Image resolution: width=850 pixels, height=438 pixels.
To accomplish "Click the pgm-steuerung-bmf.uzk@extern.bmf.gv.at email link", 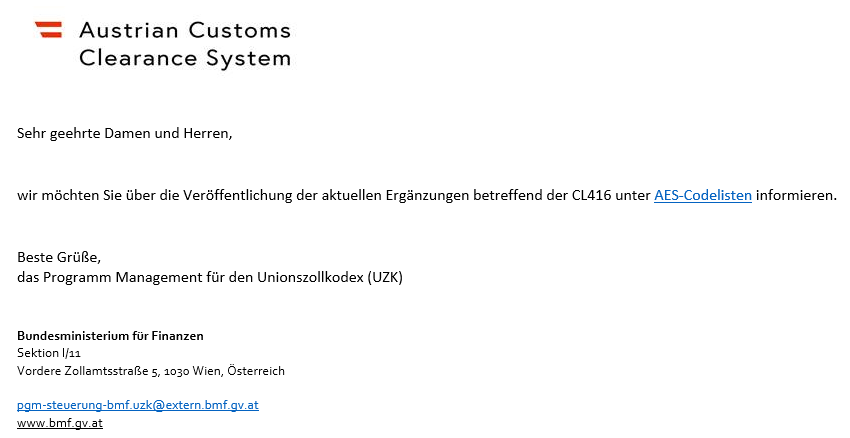I will tap(138, 405).
